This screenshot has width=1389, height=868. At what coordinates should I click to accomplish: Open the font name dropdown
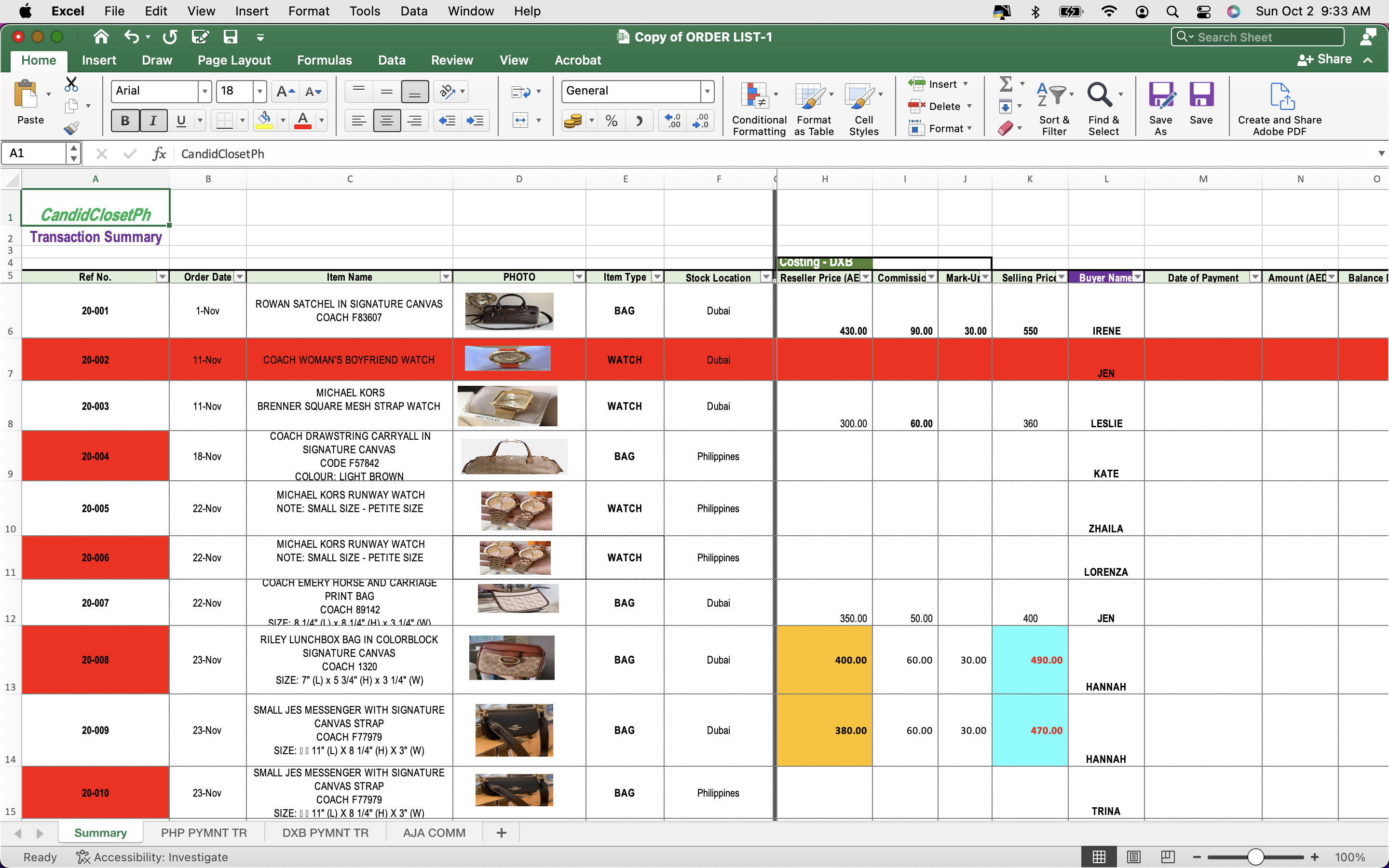pos(204,91)
